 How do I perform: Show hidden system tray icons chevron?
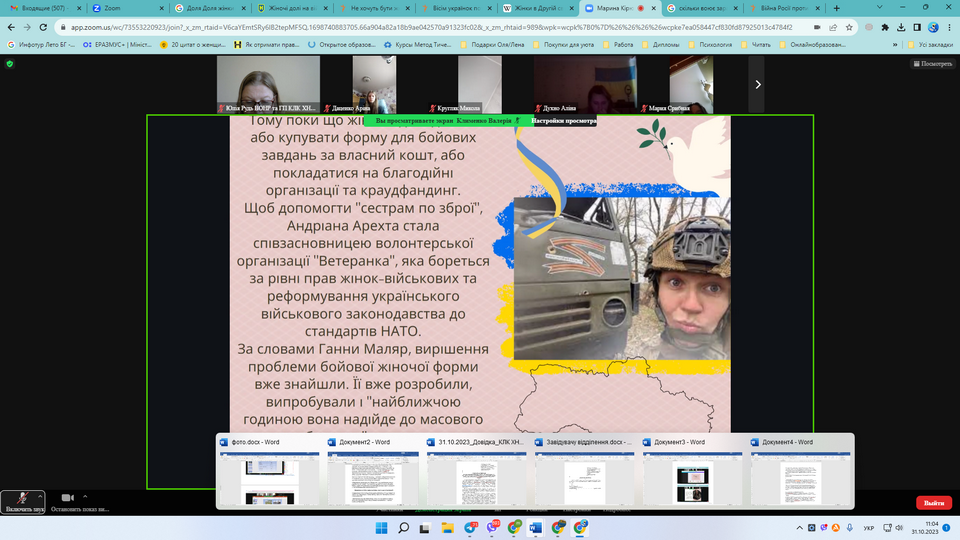click(x=804, y=527)
